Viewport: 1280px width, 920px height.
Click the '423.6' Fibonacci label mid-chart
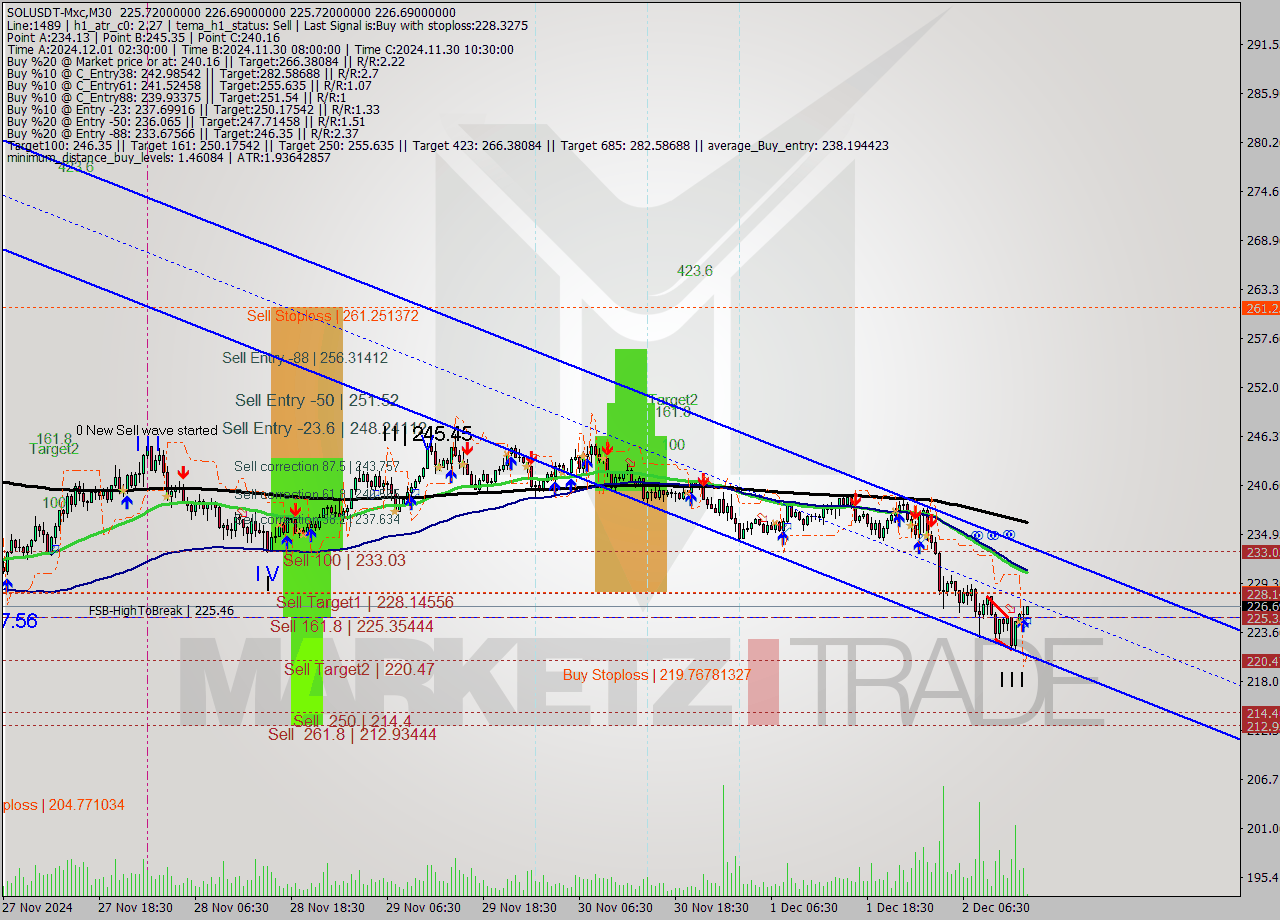(x=694, y=270)
